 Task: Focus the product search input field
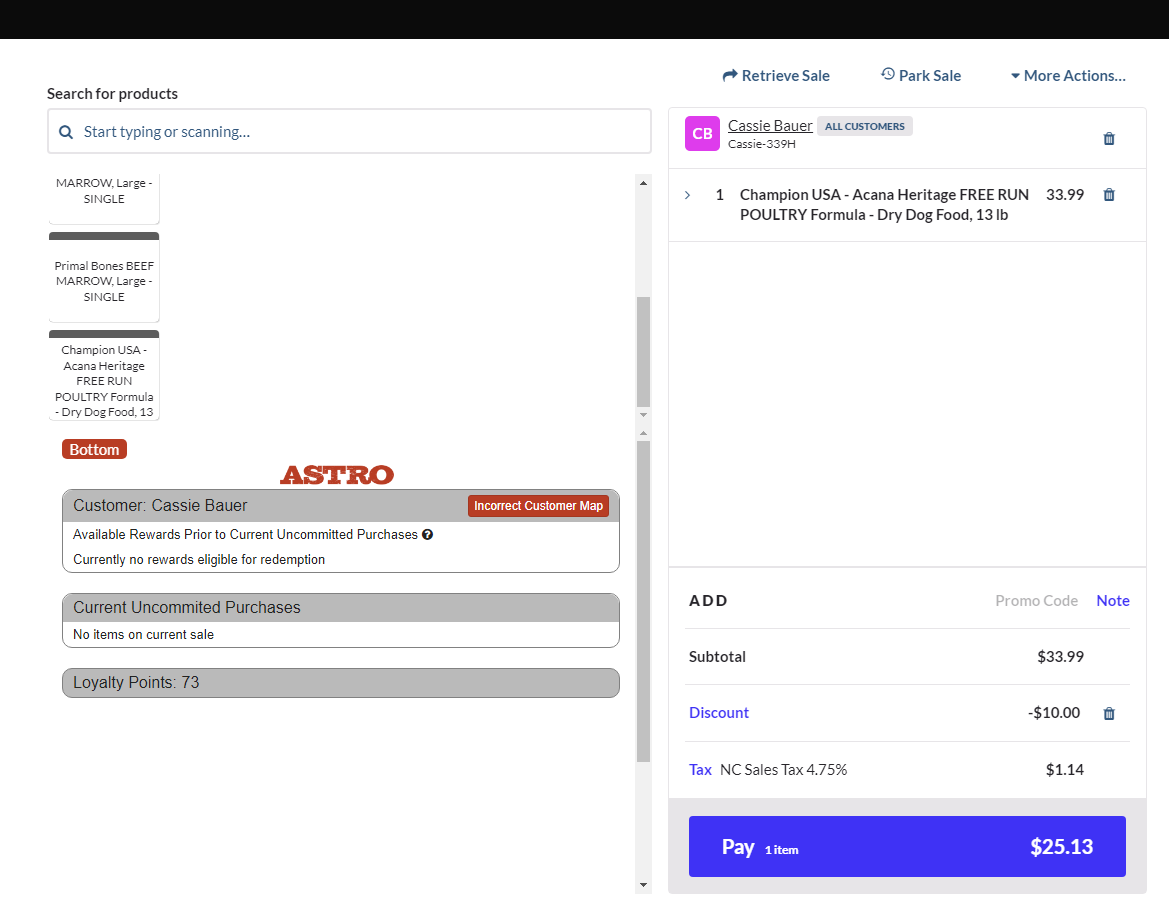click(x=360, y=132)
